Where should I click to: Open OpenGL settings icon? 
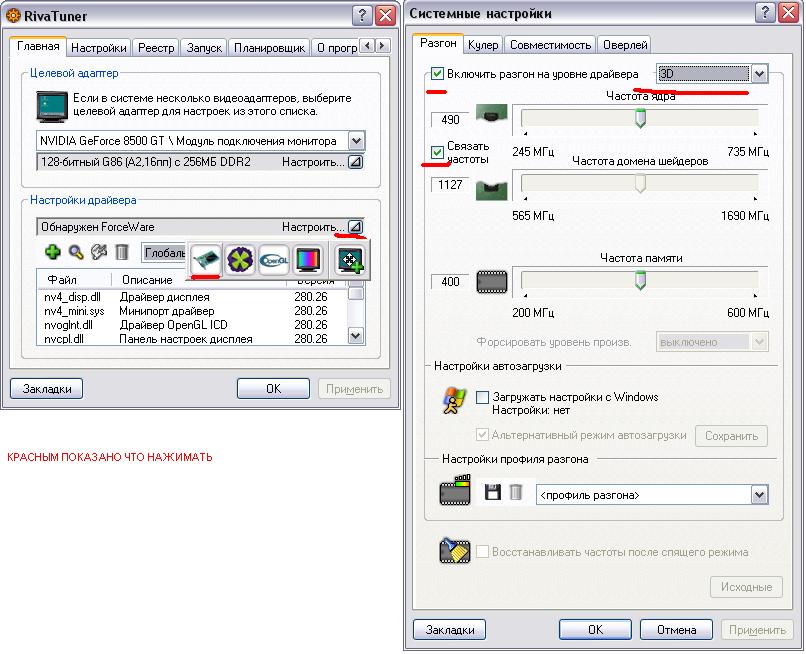pyautogui.click(x=273, y=260)
